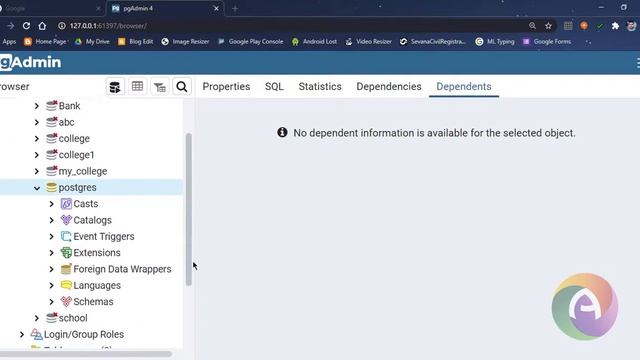Expand the my_college database node
Viewport: 640px width, 360px height.
[x=37, y=171]
